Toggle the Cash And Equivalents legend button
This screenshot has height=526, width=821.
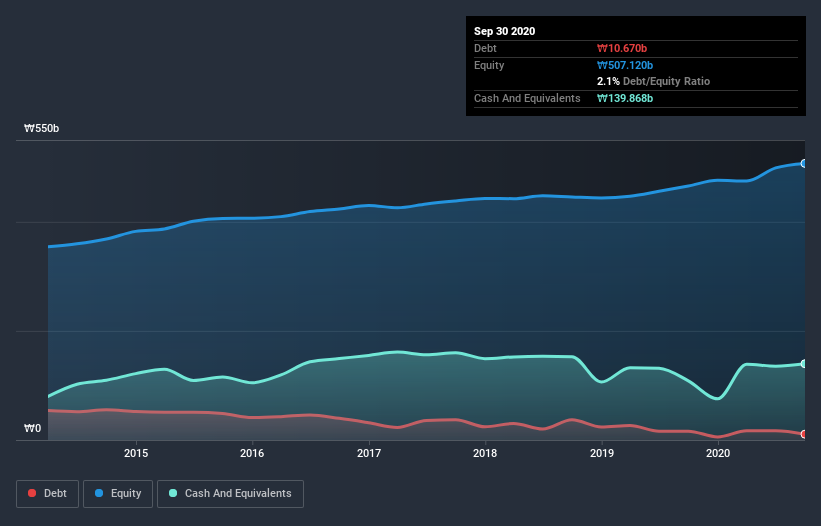(230, 494)
